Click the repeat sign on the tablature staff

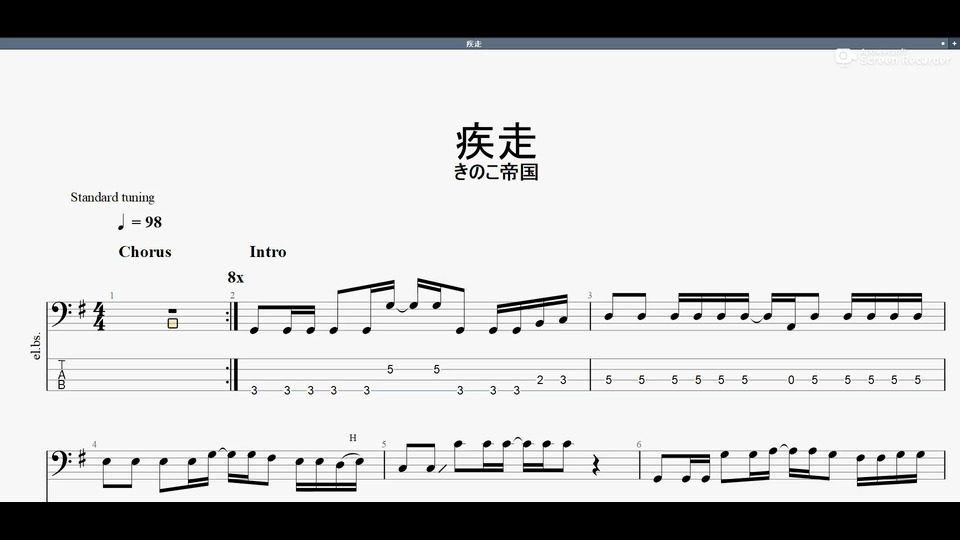(232, 375)
